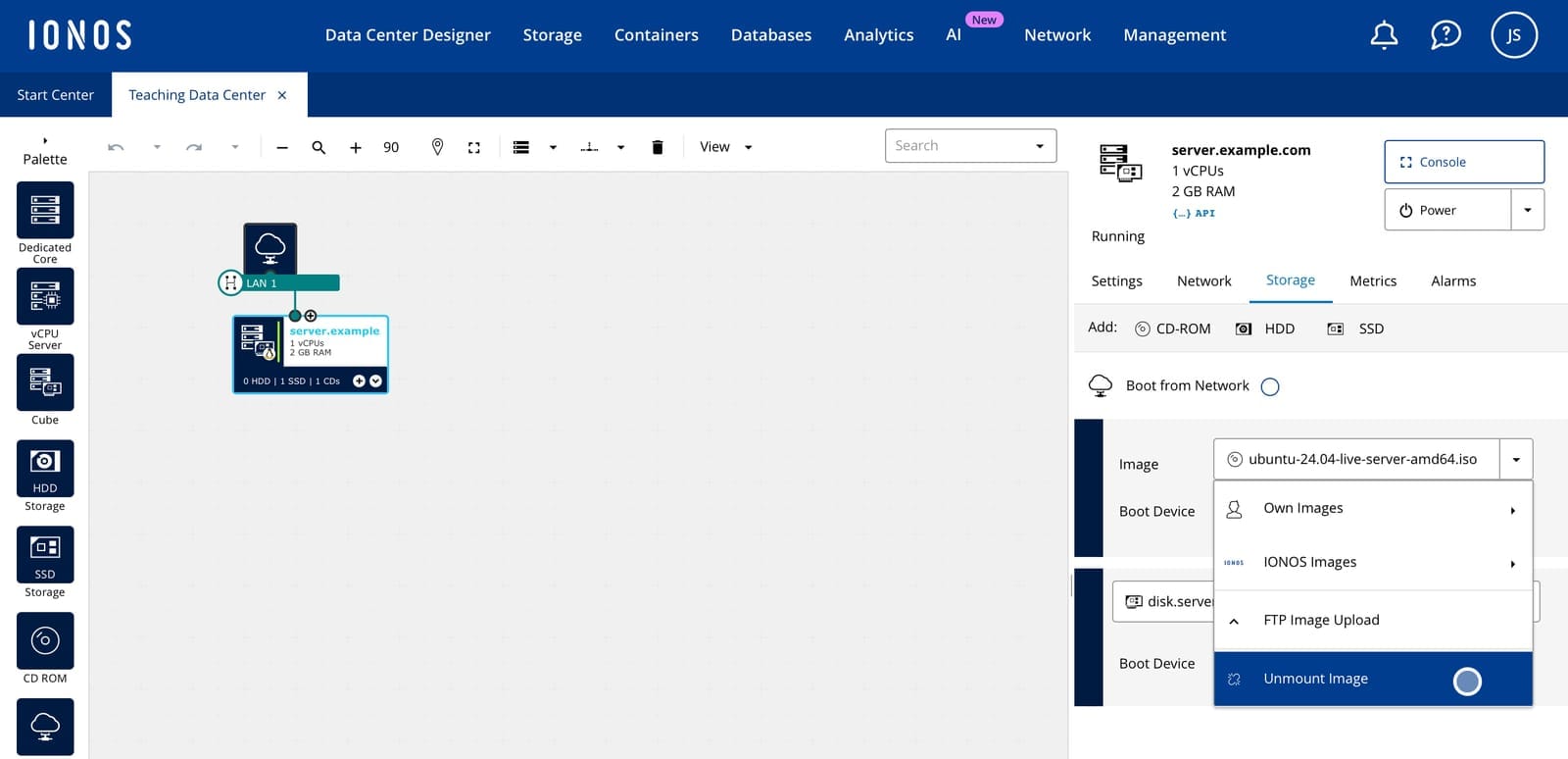Open the View dropdown

tap(726, 147)
